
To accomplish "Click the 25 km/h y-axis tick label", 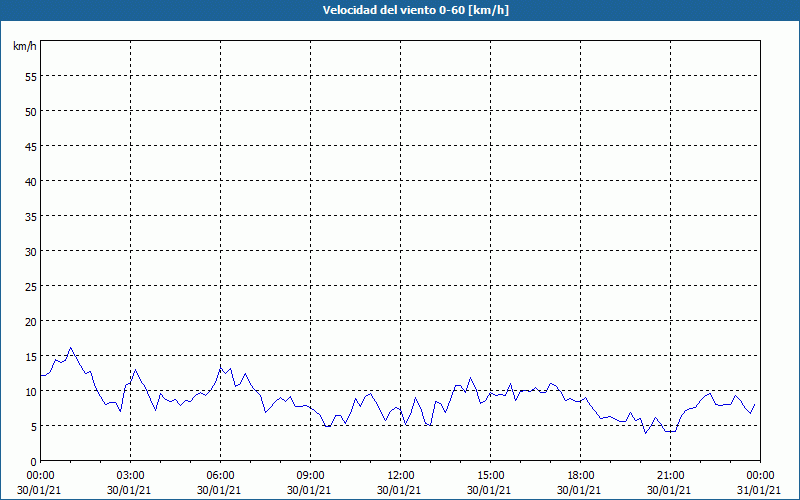I will tap(30, 286).
